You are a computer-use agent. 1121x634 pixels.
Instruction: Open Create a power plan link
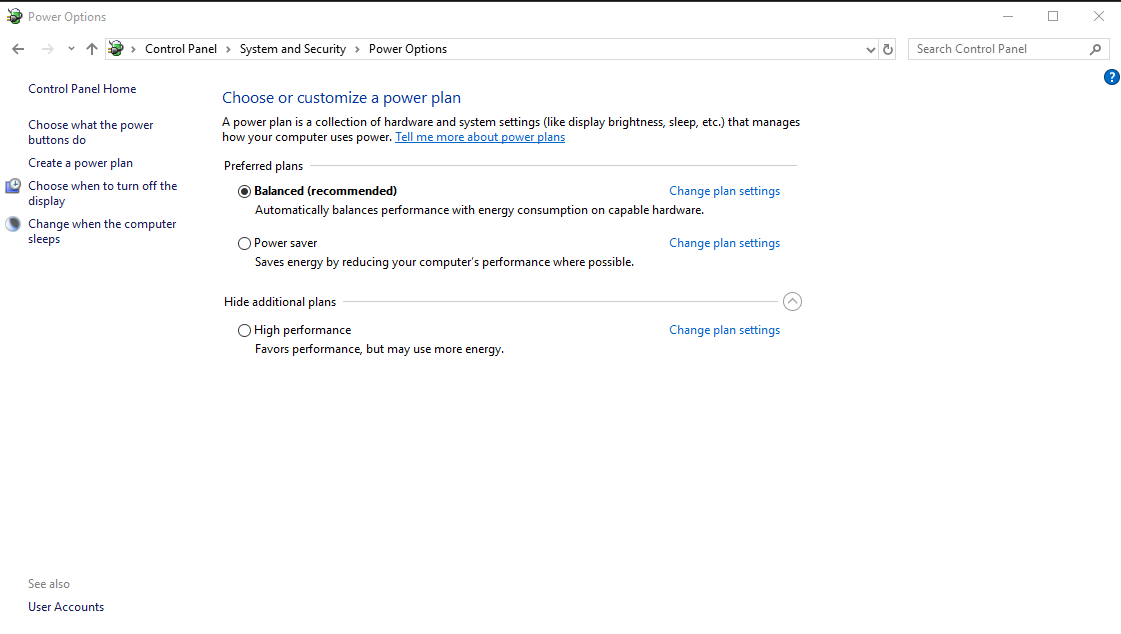click(x=80, y=163)
